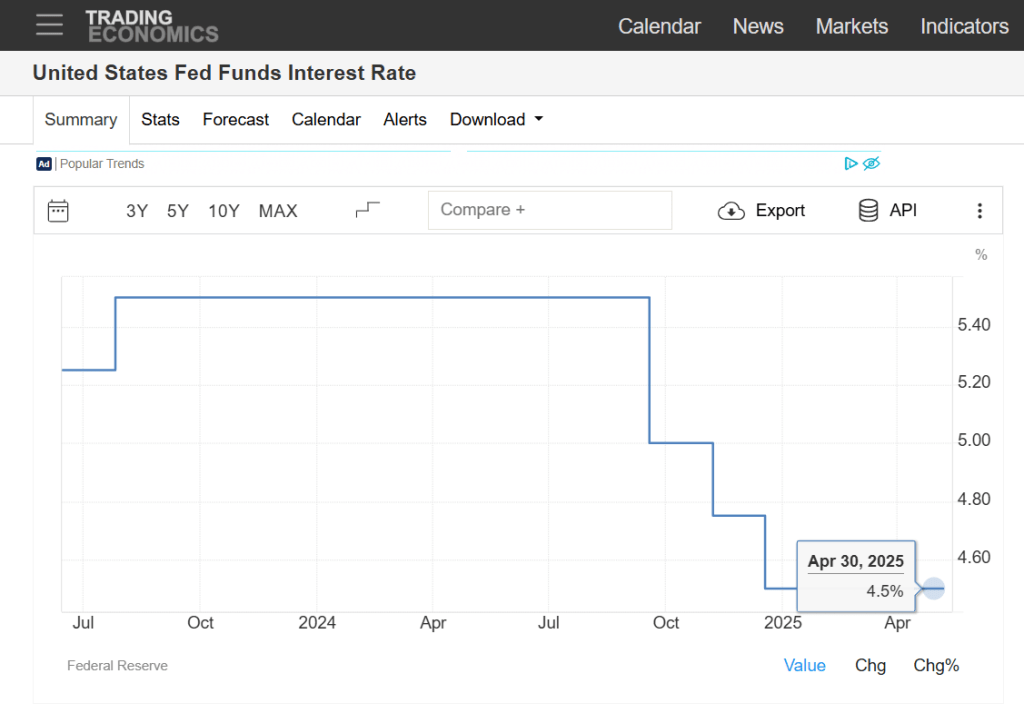Select the MAX time range
Screen dimensions: 1024x723
[x=278, y=211]
